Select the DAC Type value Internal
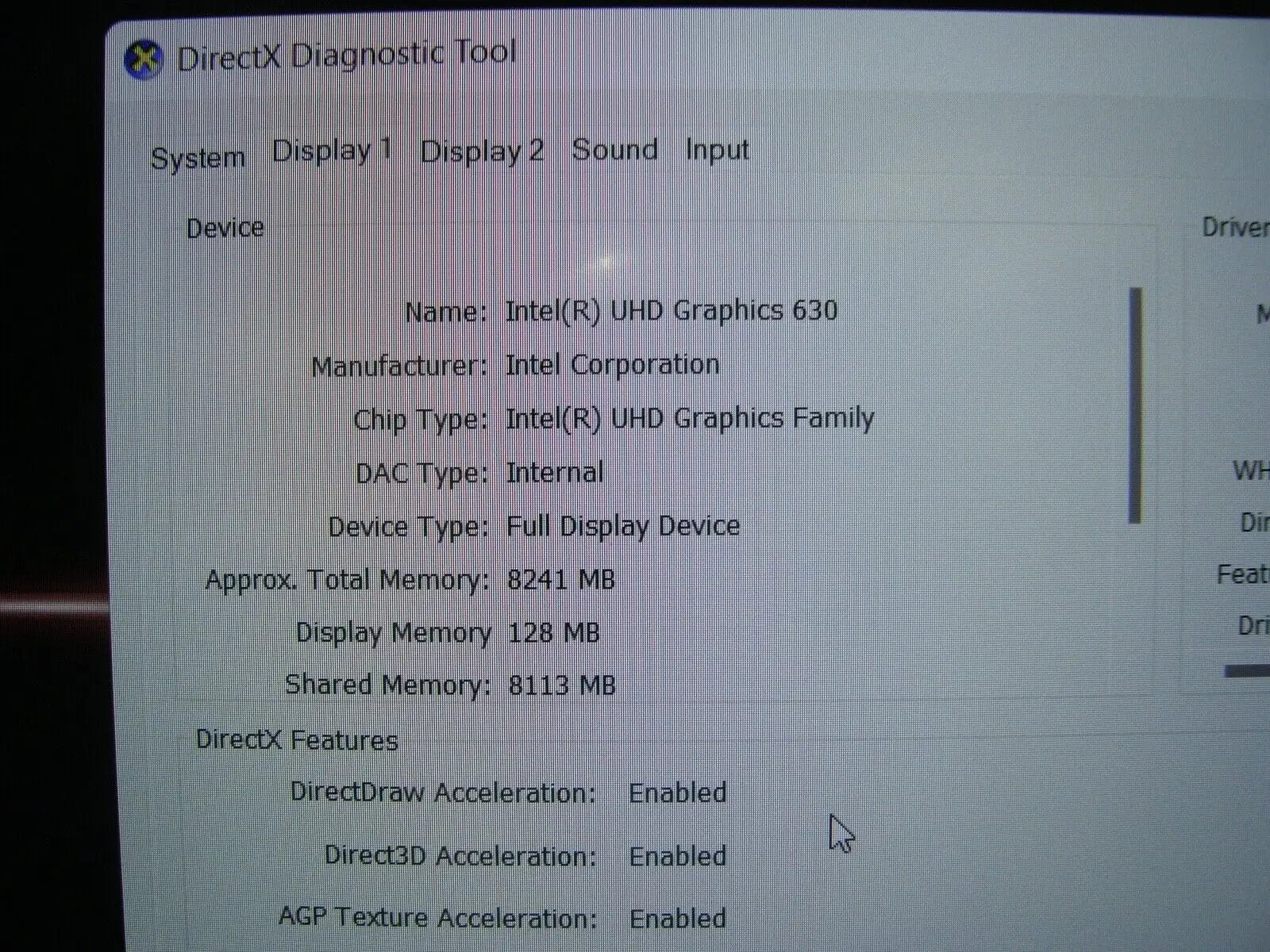The height and width of the screenshot is (952, 1270). tap(555, 473)
